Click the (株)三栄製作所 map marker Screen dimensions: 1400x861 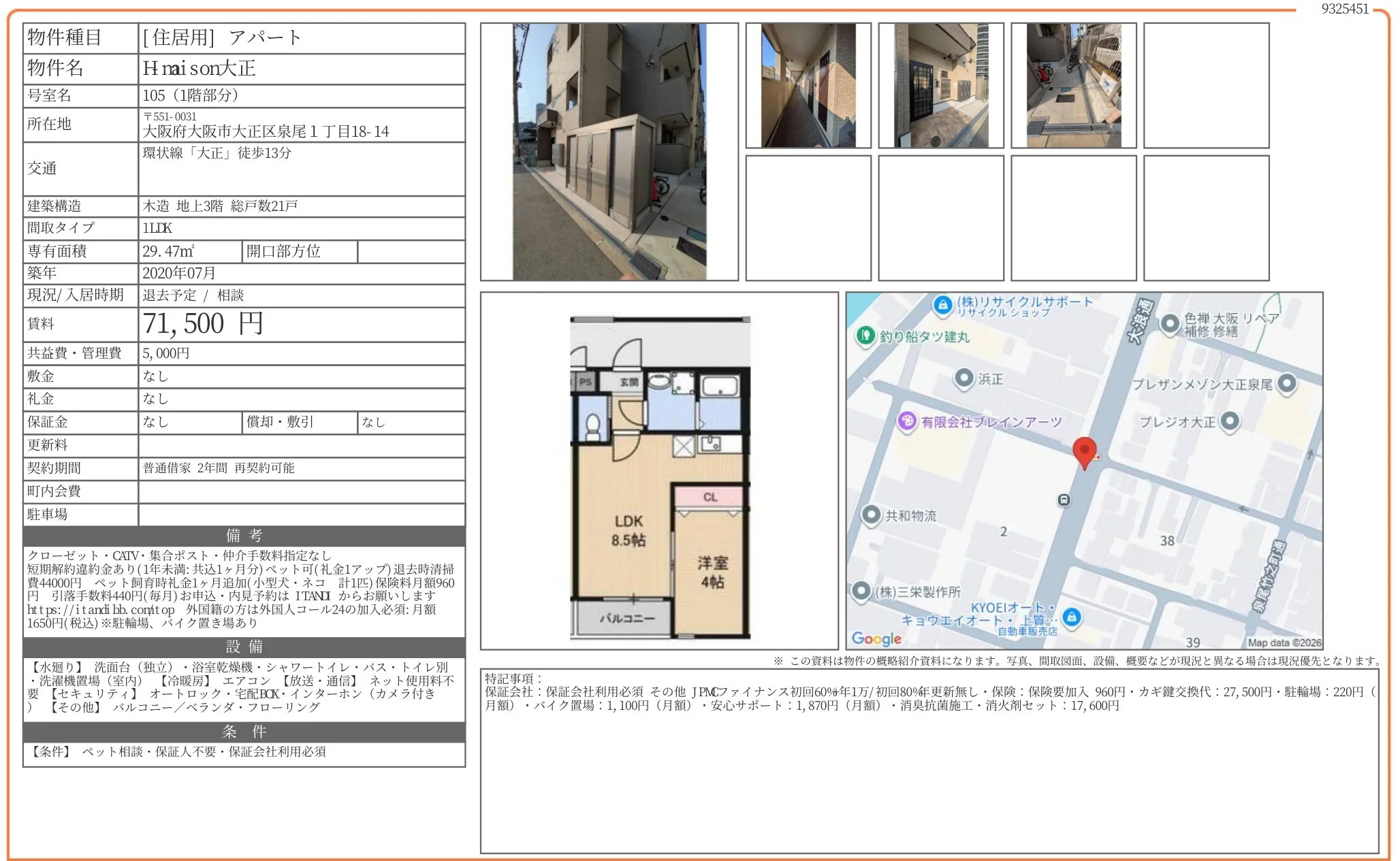(x=861, y=591)
